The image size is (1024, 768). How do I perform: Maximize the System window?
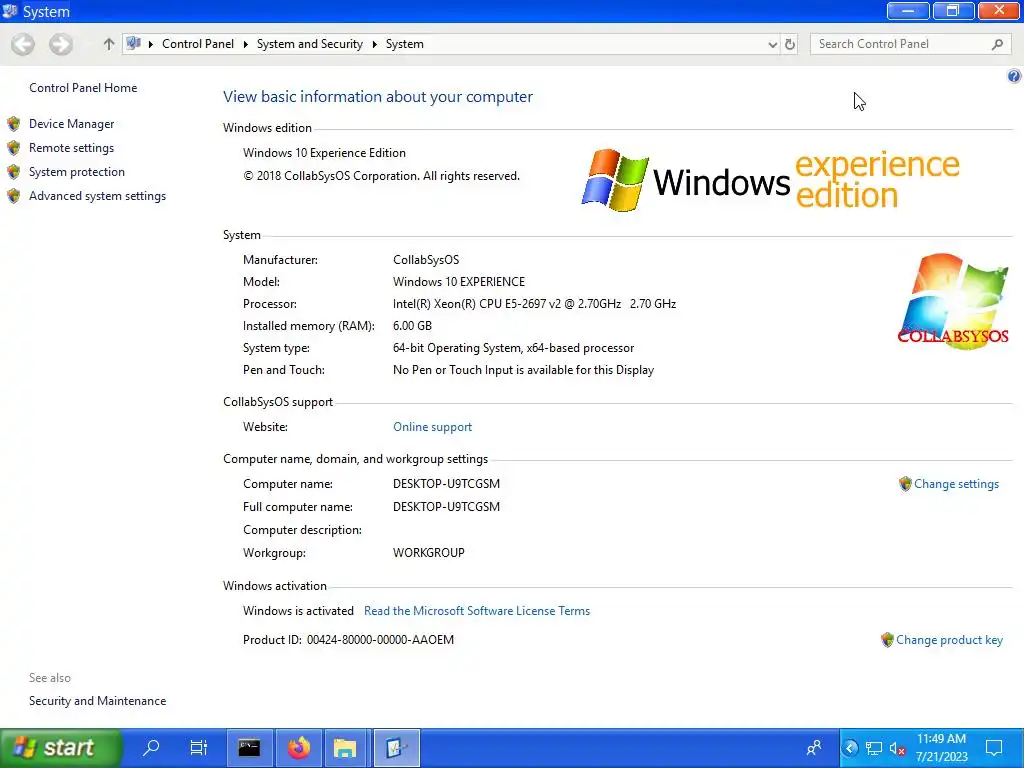pos(953,10)
